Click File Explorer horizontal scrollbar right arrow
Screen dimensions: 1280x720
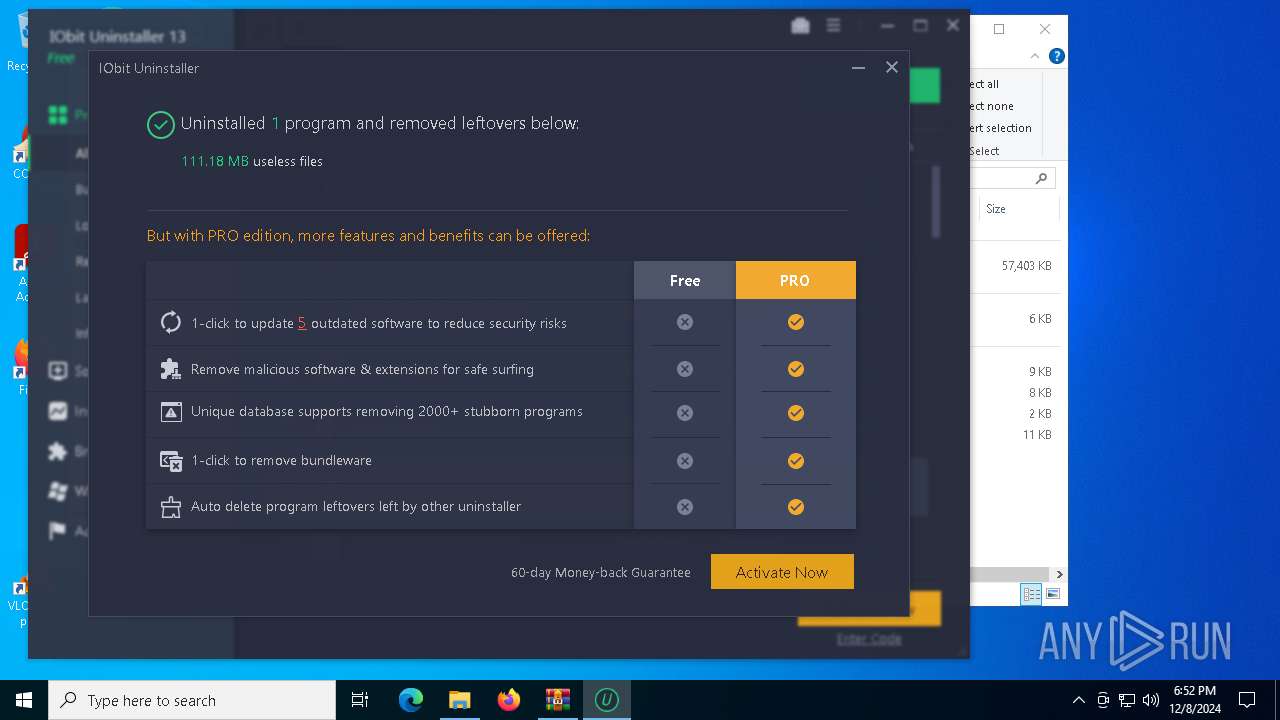click(x=1059, y=574)
